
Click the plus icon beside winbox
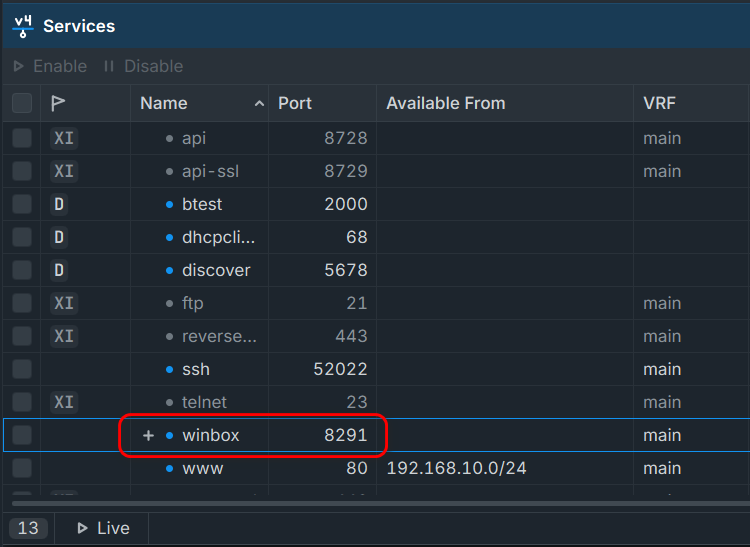148,435
